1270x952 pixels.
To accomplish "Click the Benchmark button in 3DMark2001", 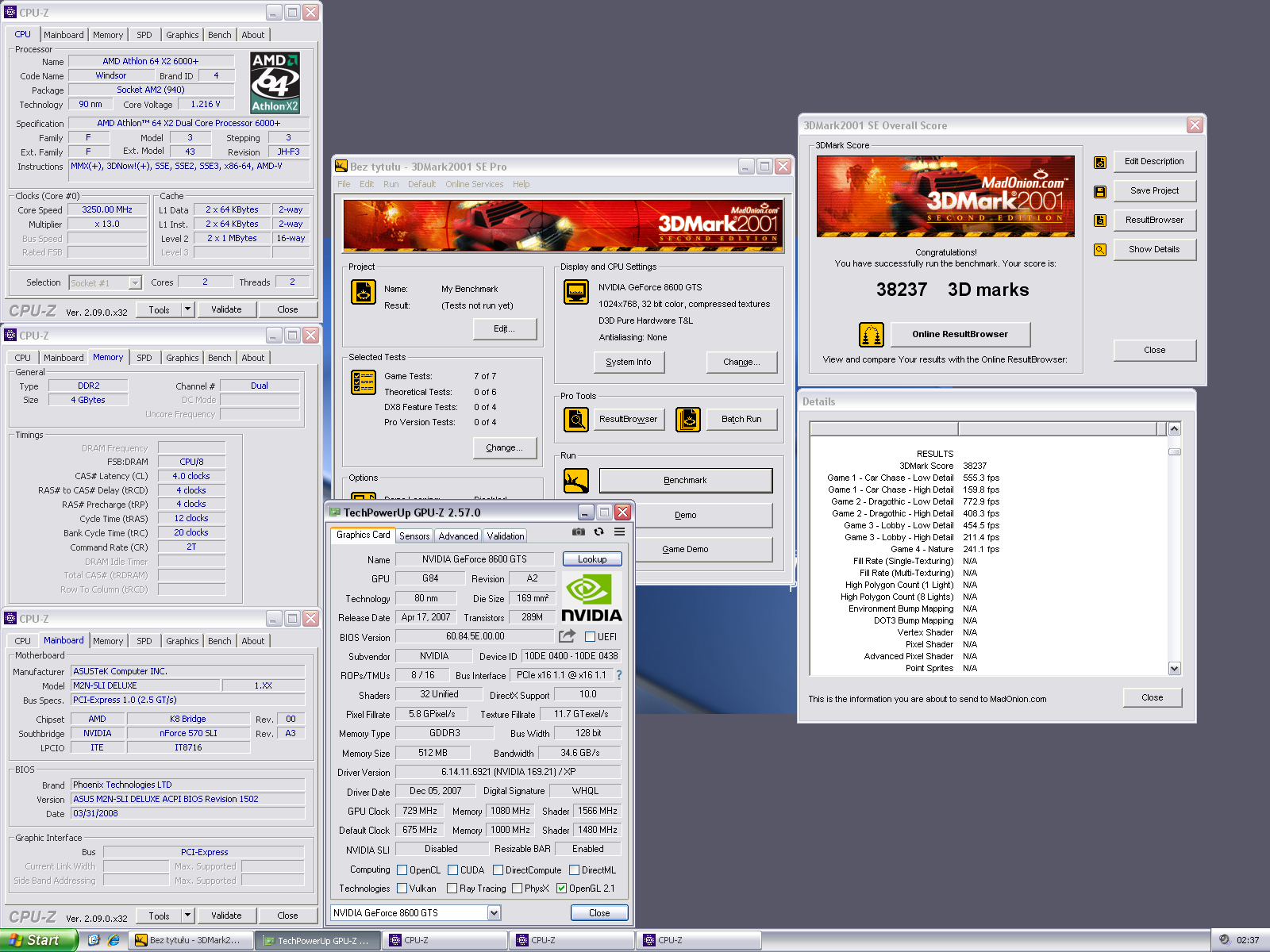I will [685, 480].
